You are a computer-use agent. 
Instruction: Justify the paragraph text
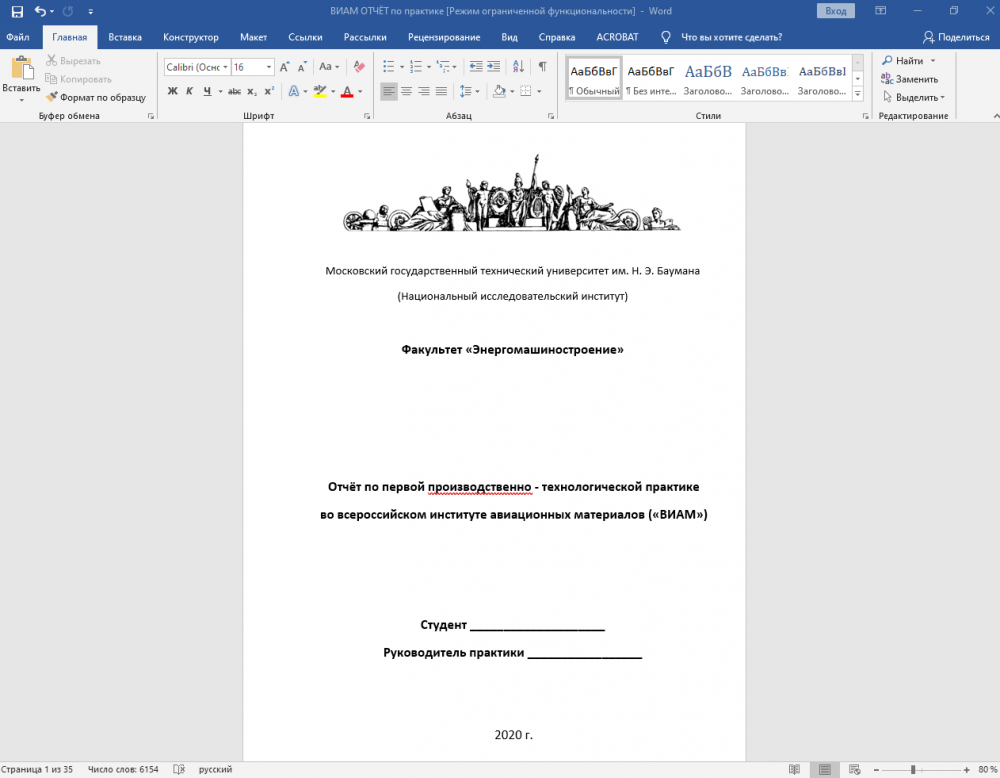pyautogui.click(x=441, y=92)
